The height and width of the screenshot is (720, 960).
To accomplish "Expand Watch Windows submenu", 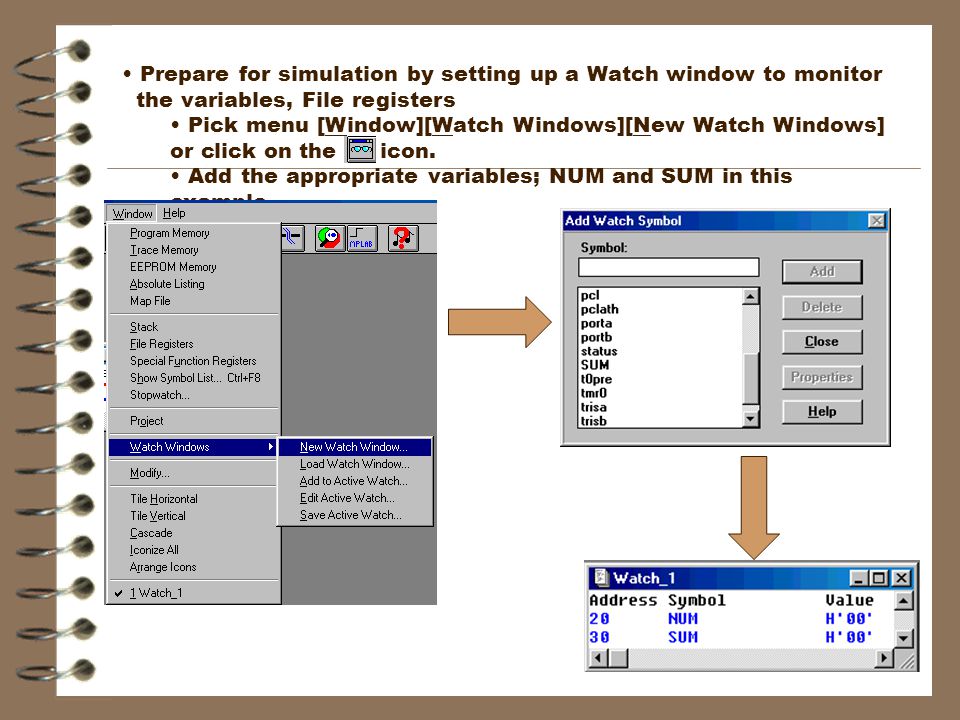I will coord(193,447).
